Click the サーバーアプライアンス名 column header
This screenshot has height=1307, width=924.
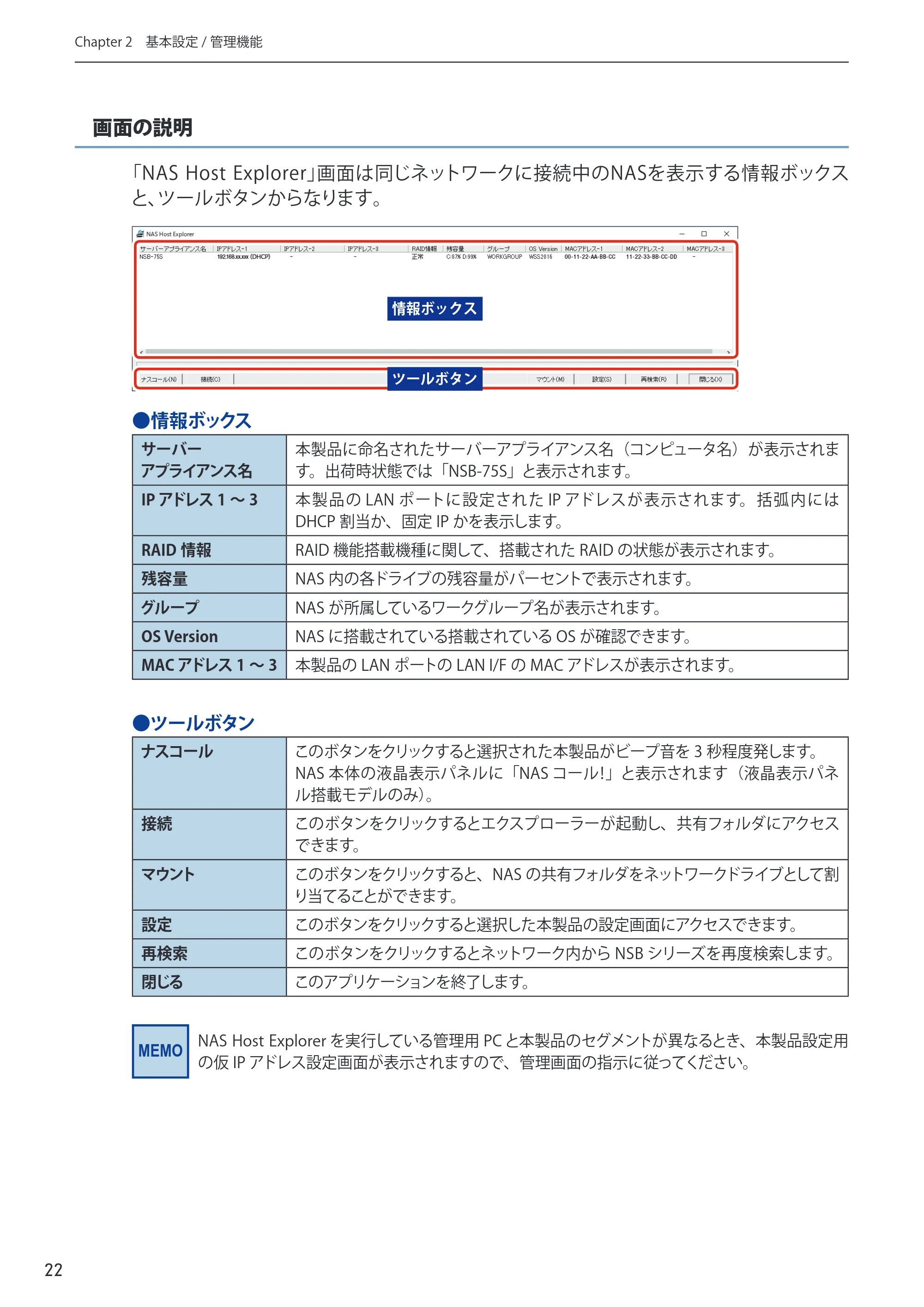175,249
